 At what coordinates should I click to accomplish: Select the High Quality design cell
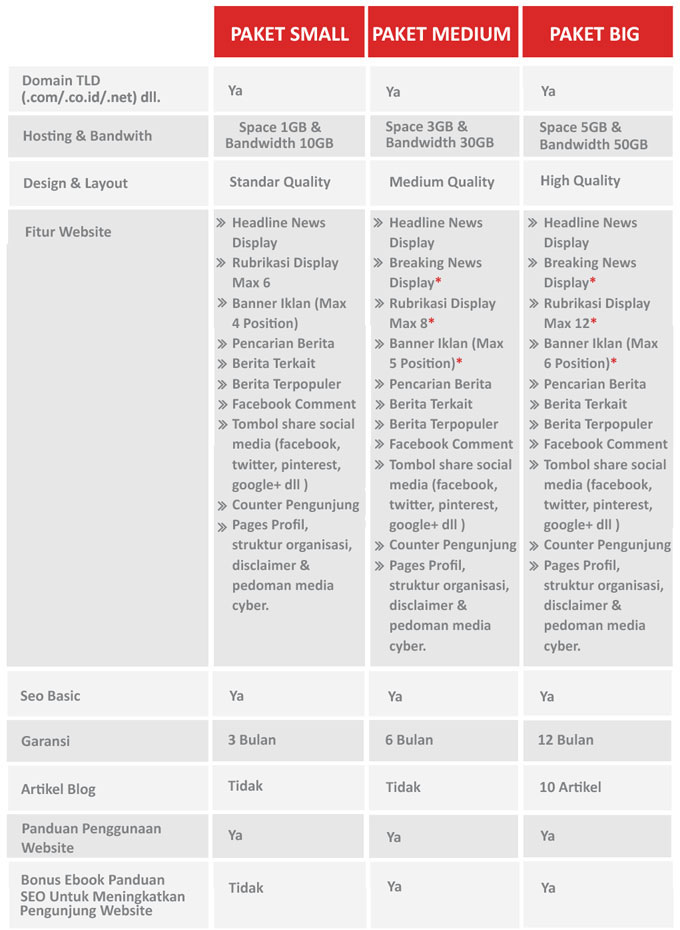click(x=580, y=181)
